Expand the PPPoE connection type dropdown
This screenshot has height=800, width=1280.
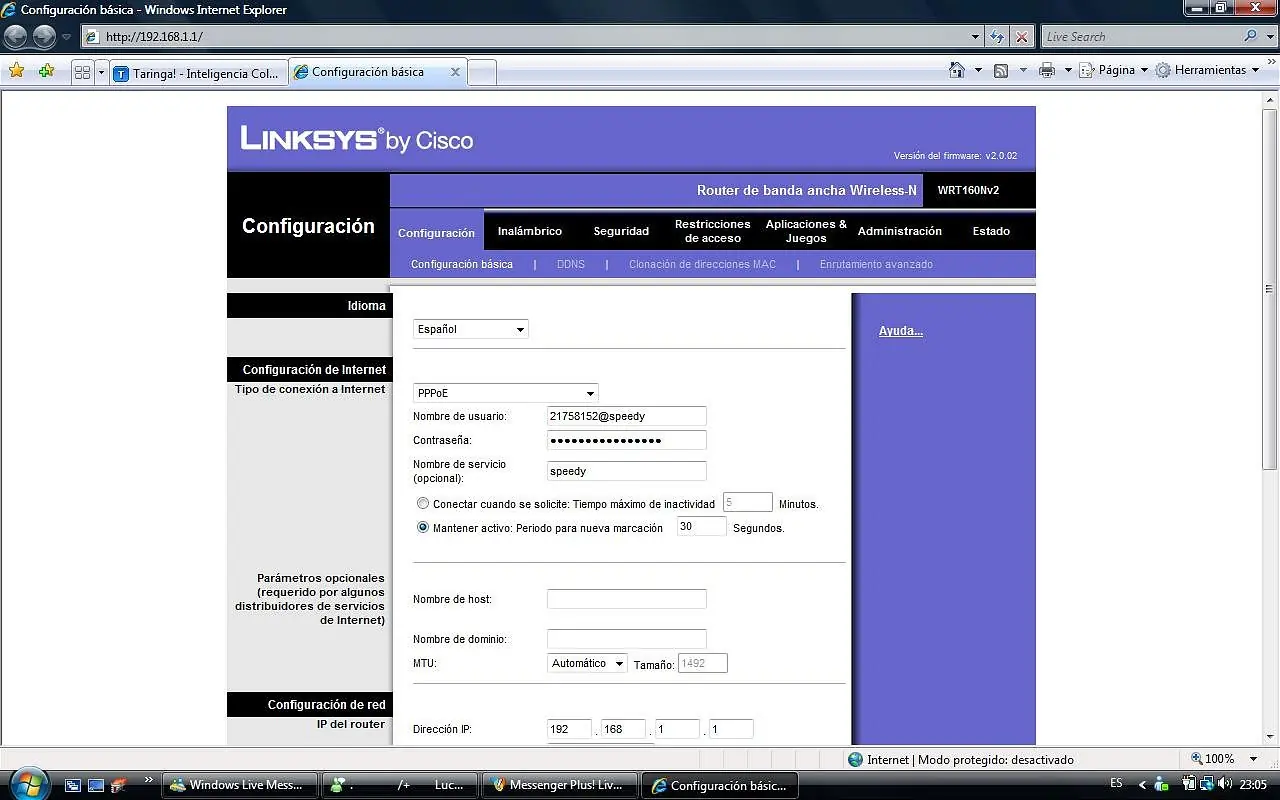pos(506,393)
